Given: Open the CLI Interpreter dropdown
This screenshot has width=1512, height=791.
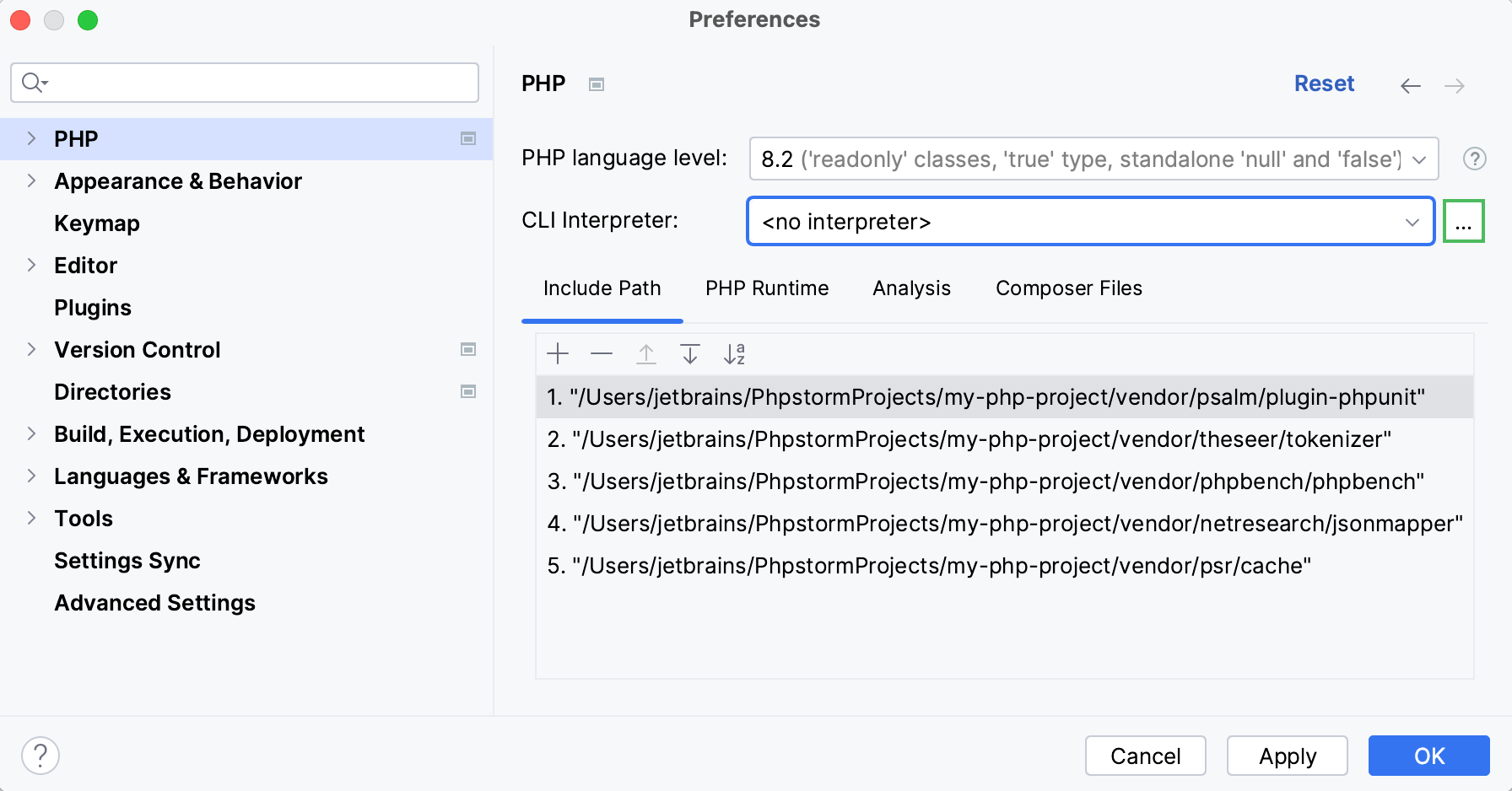Looking at the screenshot, I should tap(1411, 222).
